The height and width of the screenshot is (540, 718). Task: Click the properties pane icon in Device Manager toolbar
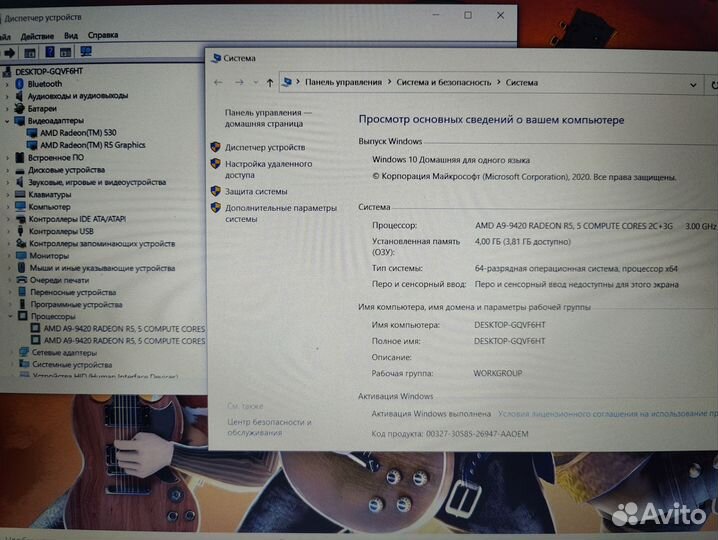pyautogui.click(x=30, y=53)
